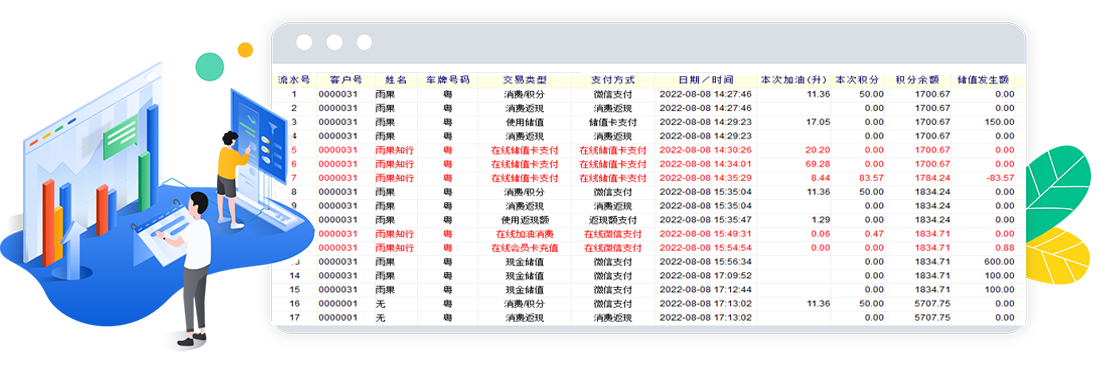Select timestamp 2022-08-08 14:30:26
The width and height of the screenshot is (1100, 367).
pos(706,150)
